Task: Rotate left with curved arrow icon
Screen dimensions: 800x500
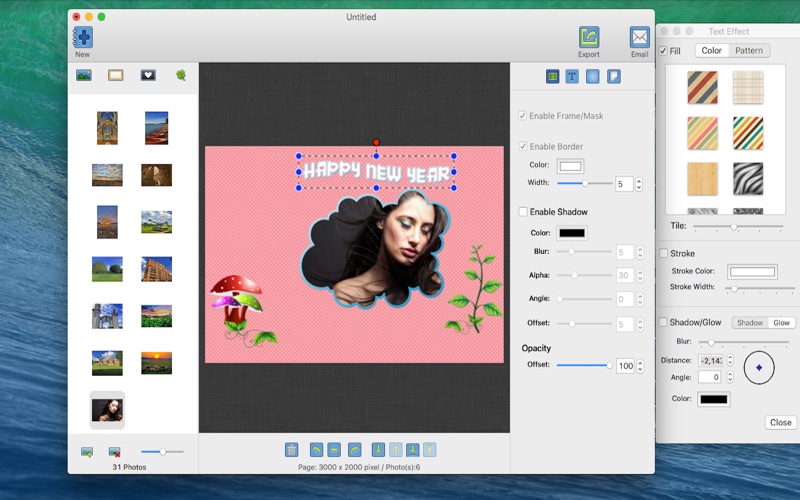Action: click(316, 449)
